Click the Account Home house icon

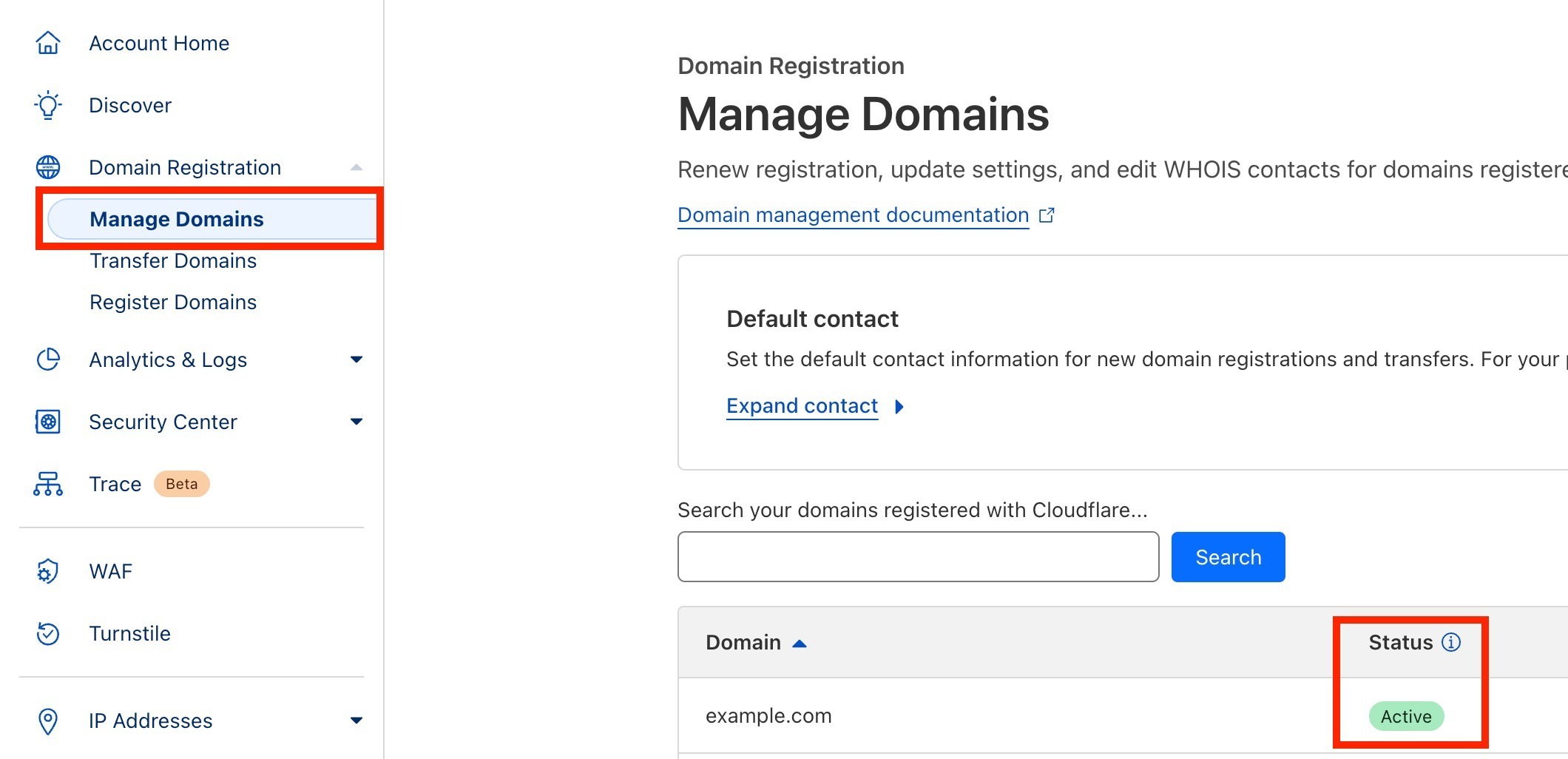click(x=48, y=43)
